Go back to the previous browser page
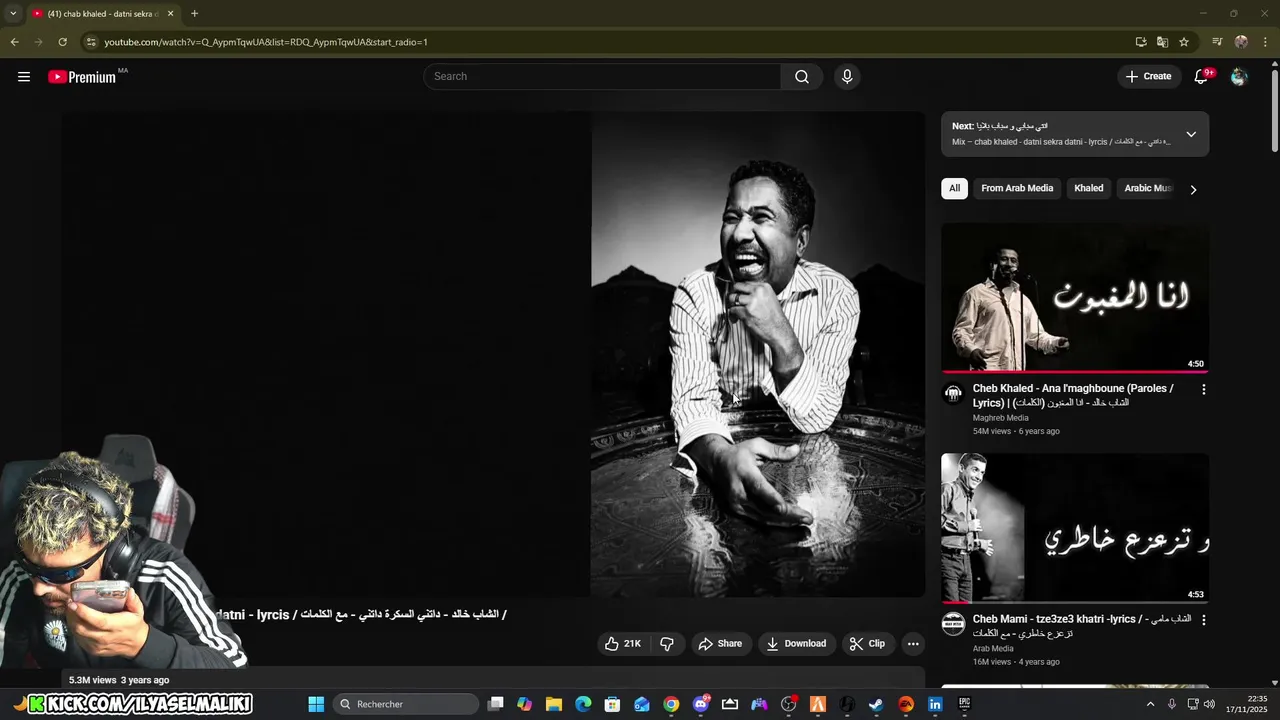This screenshot has width=1280, height=720. click(x=14, y=42)
